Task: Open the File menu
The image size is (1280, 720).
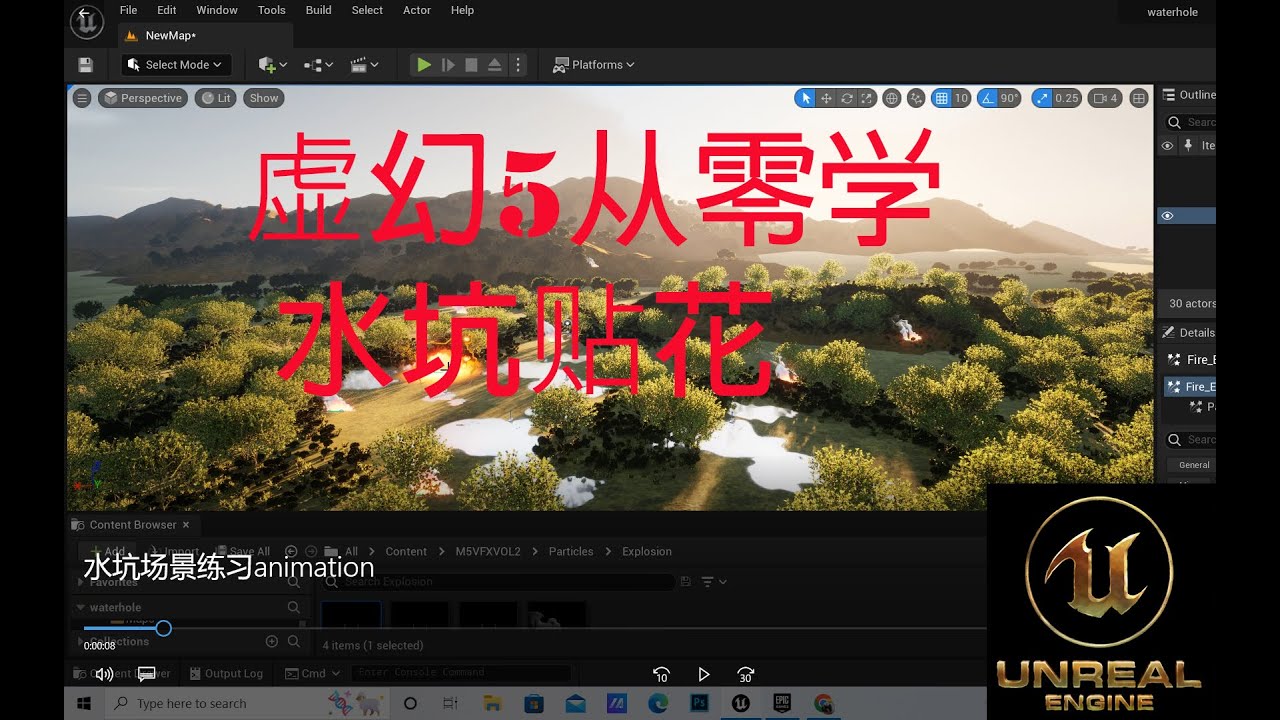Action: coord(128,10)
